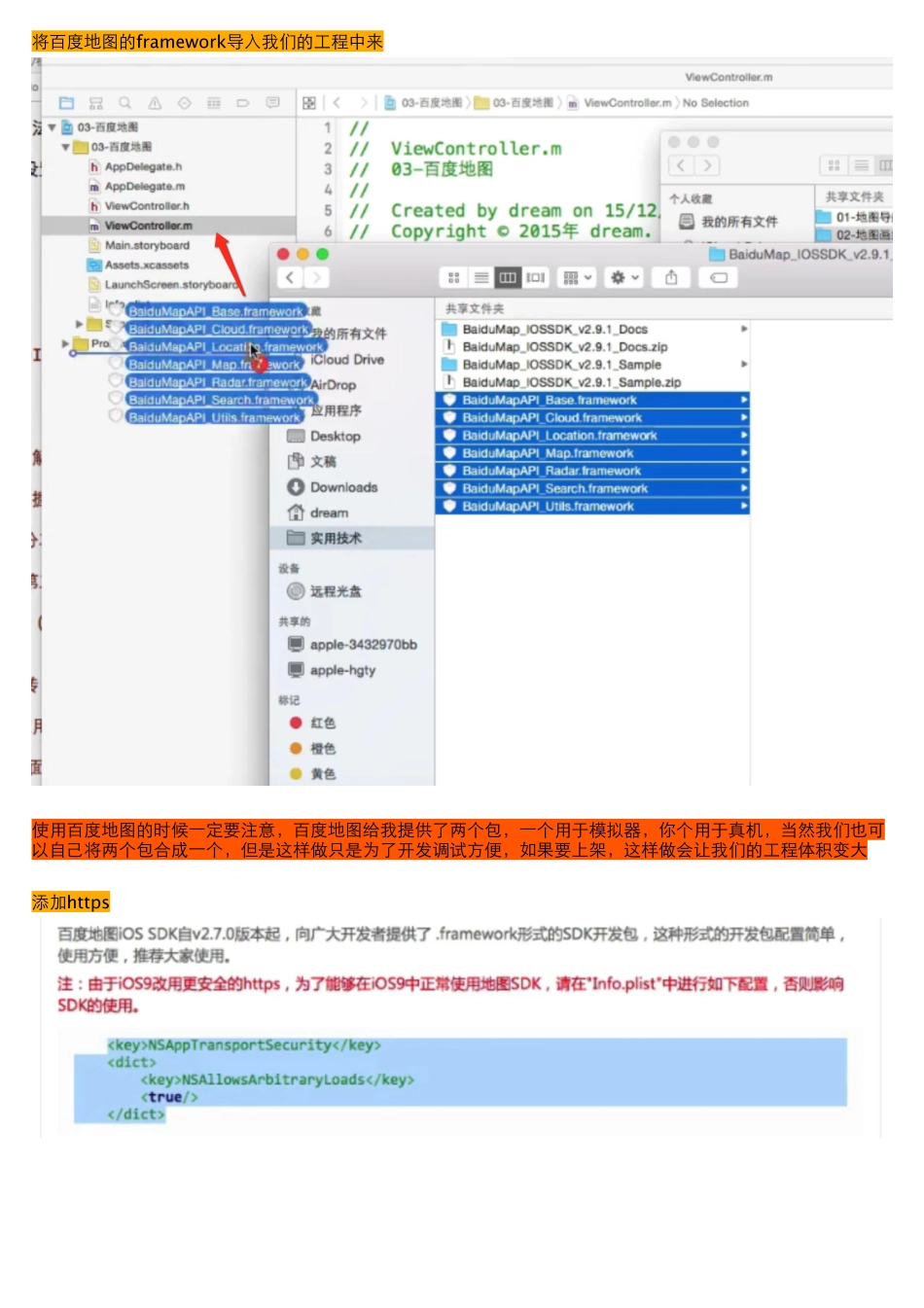
Task: Select the Source Control navigator icon
Action: click(x=95, y=103)
